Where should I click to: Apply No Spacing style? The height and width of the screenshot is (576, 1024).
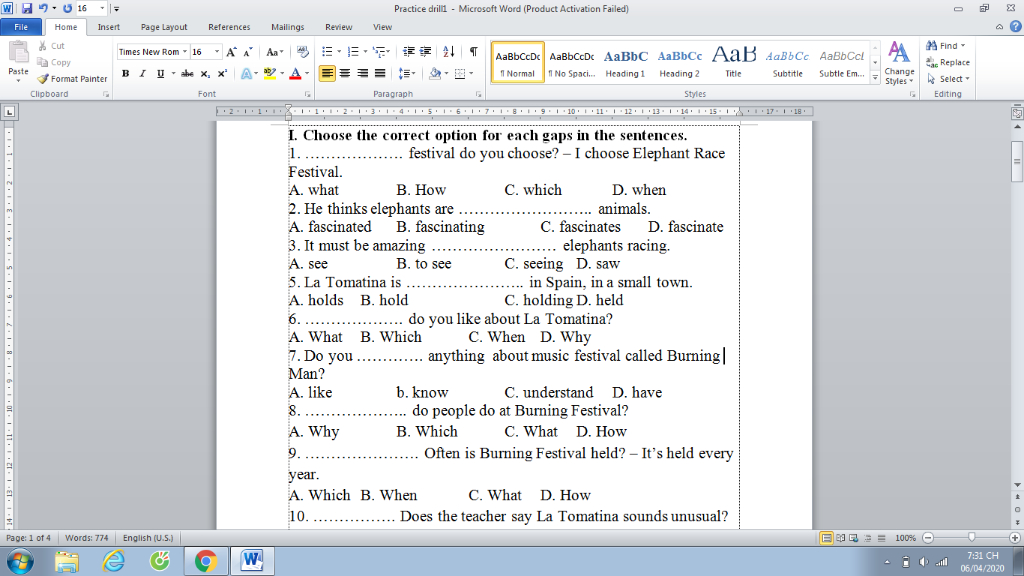click(x=571, y=63)
